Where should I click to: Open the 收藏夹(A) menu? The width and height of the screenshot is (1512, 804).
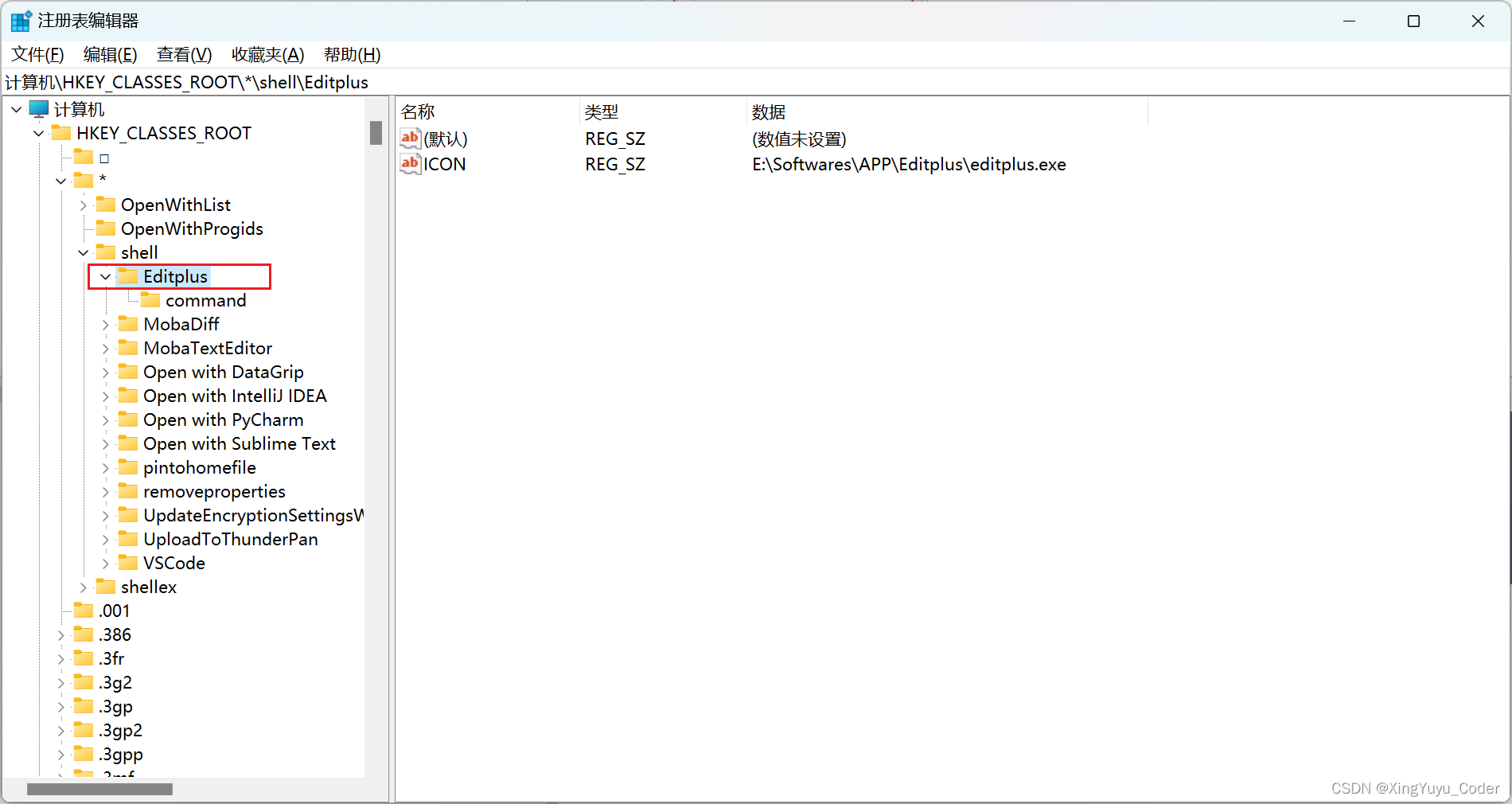(x=267, y=55)
